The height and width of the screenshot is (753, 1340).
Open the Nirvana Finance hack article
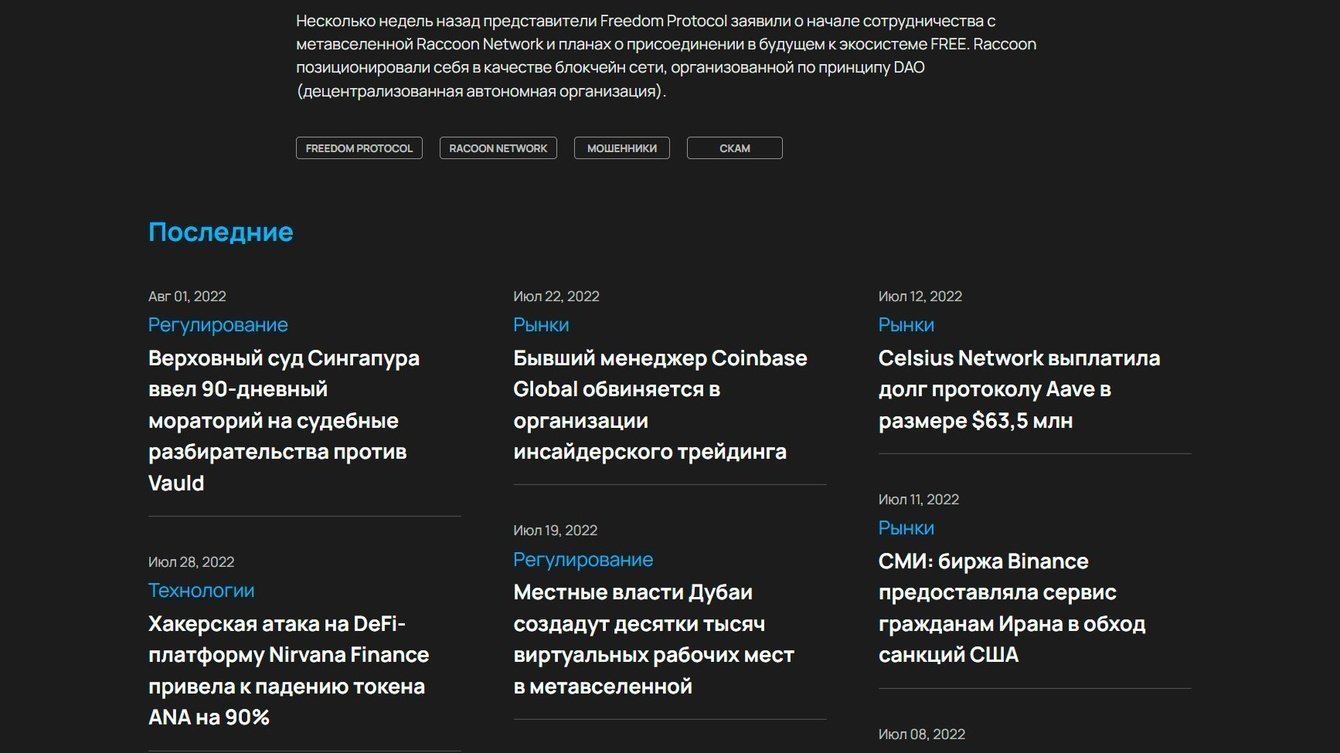pos(288,670)
